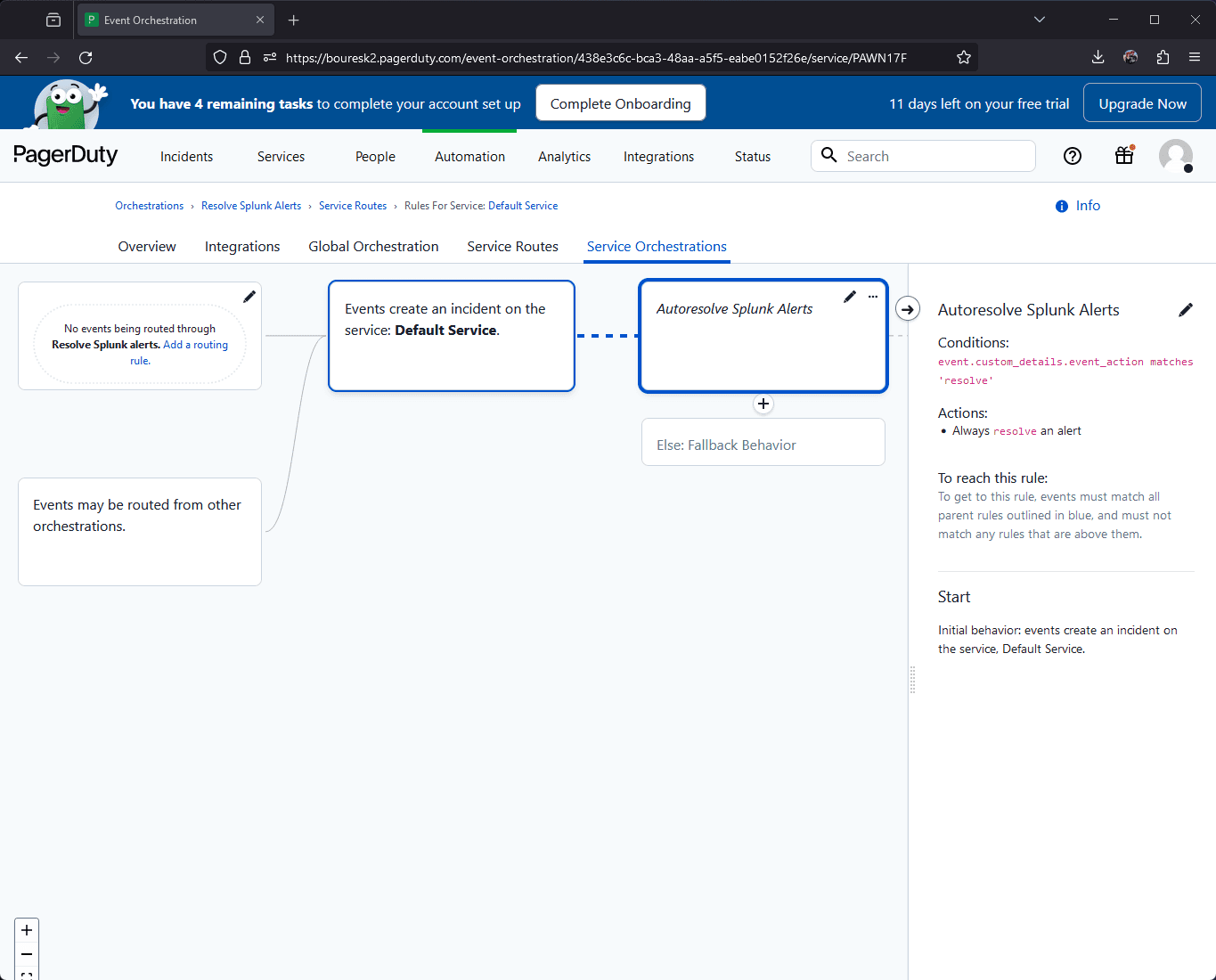Select the Events may be routed card

point(140,532)
